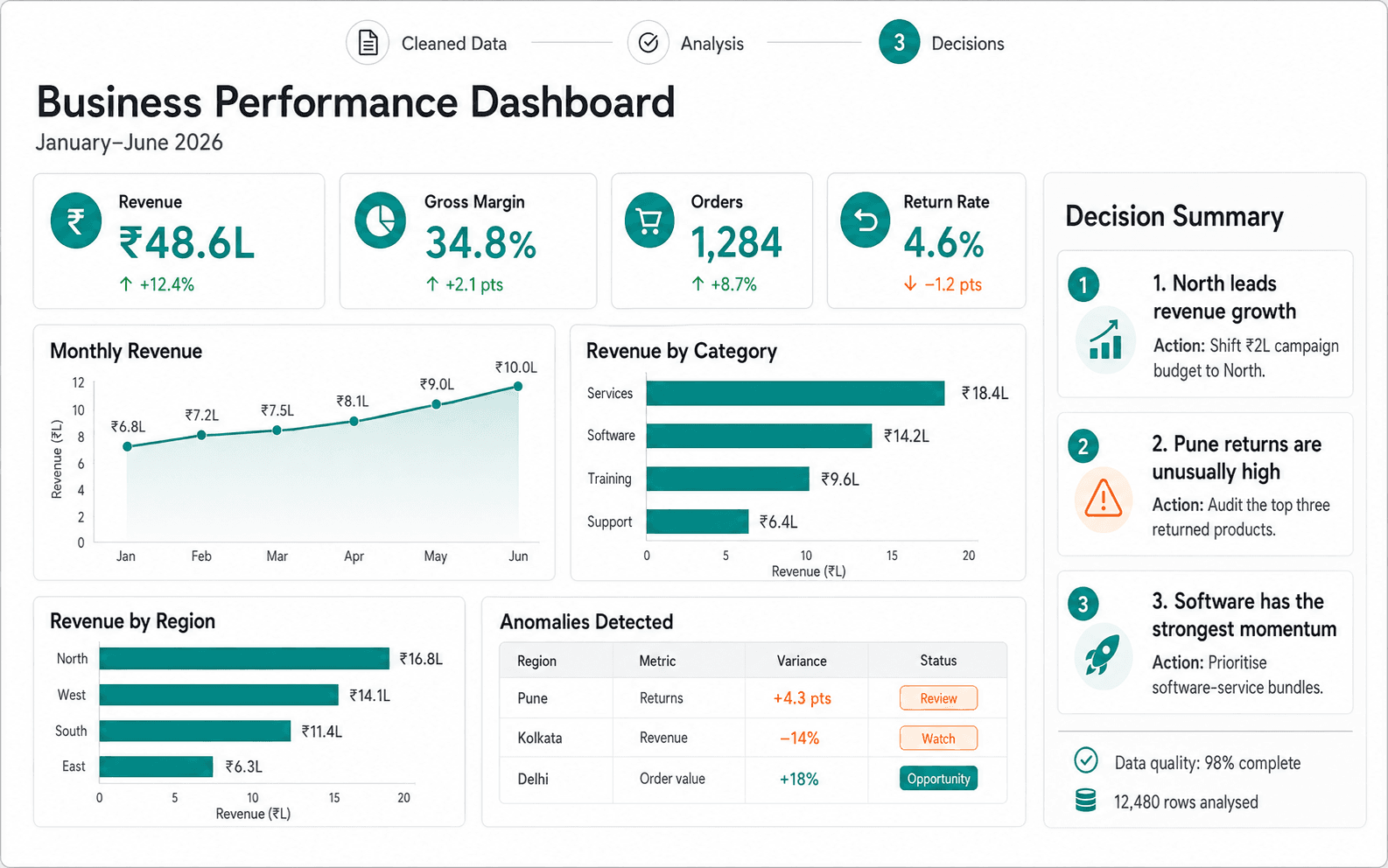The image size is (1388, 868).
Task: Select the March data point ₹7.5L
Action: (x=277, y=430)
